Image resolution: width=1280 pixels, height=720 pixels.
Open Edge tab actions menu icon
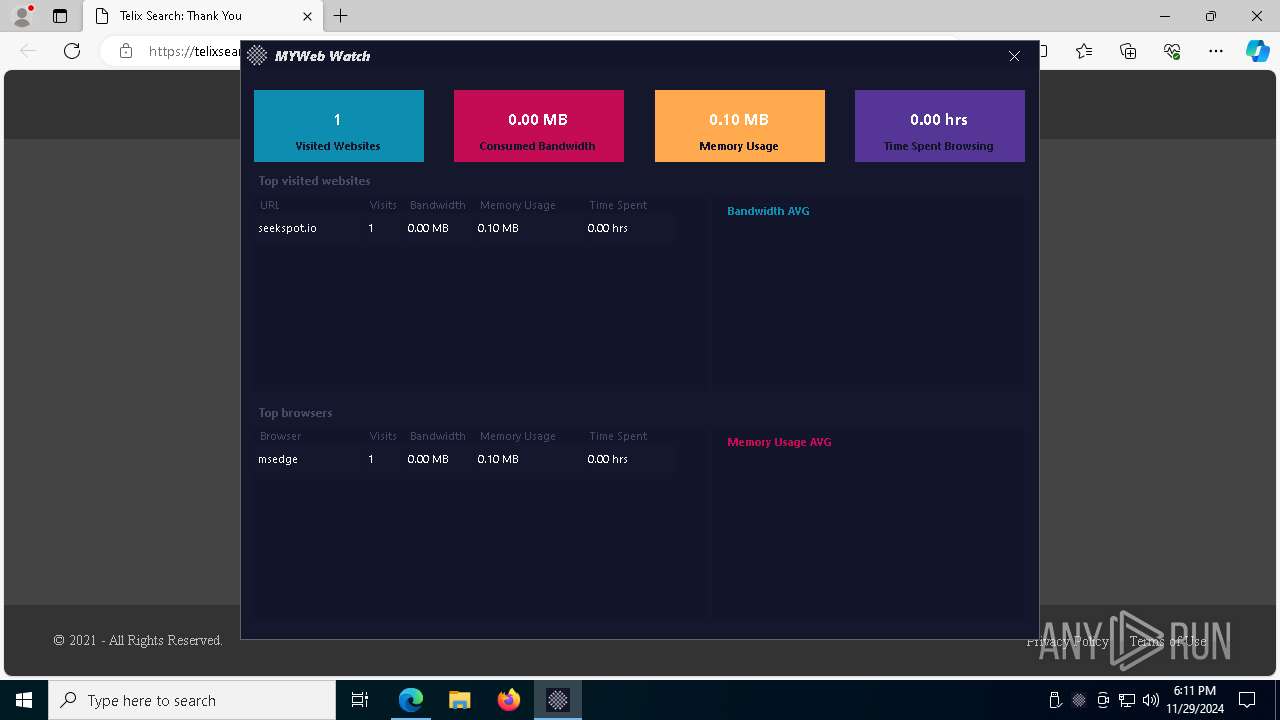coord(60,16)
